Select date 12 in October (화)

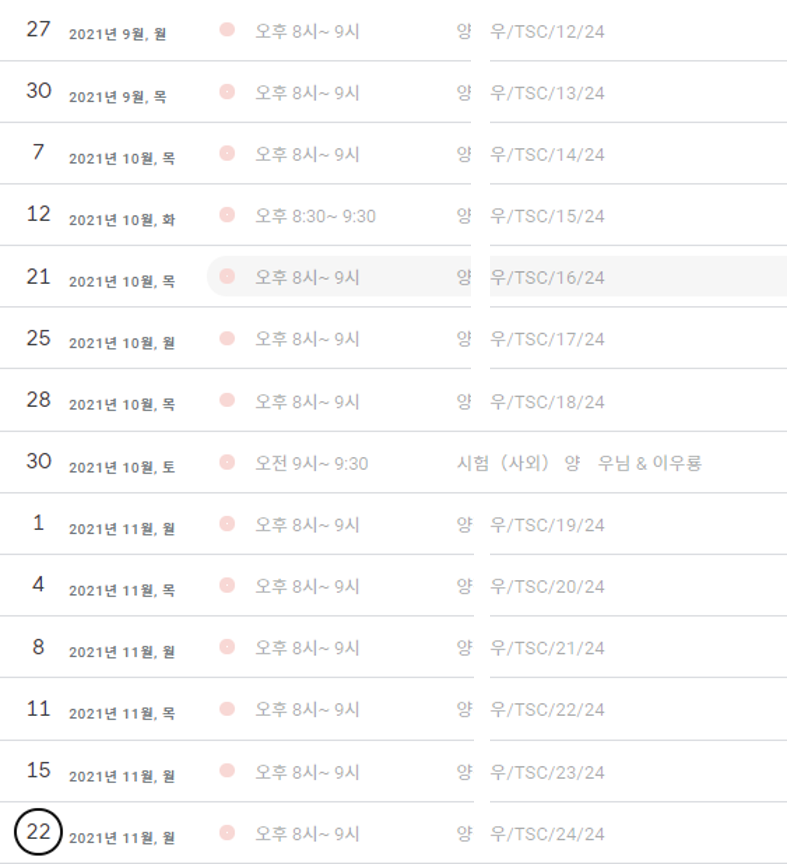pyautogui.click(x=38, y=215)
